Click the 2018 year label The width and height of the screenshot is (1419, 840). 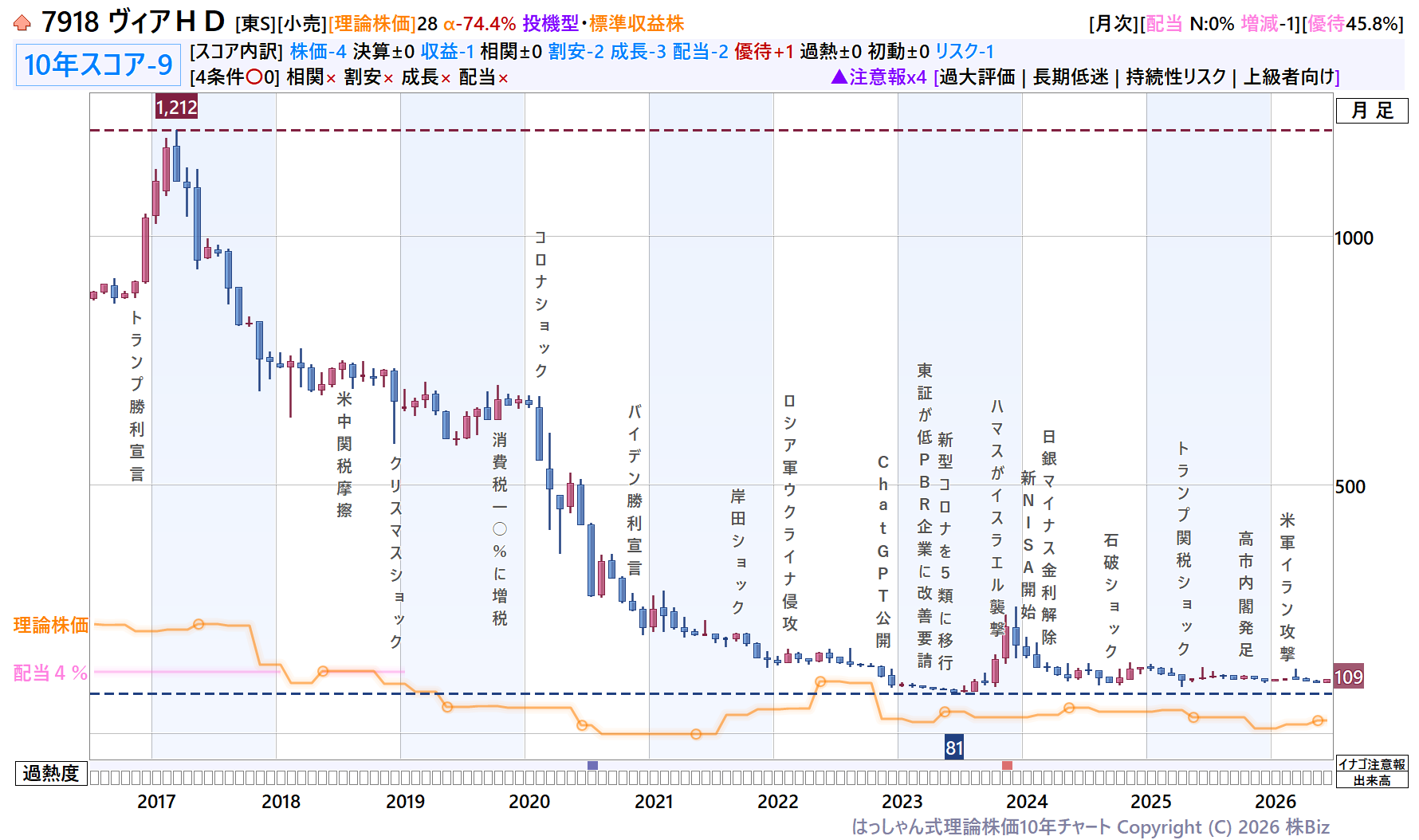point(281,801)
